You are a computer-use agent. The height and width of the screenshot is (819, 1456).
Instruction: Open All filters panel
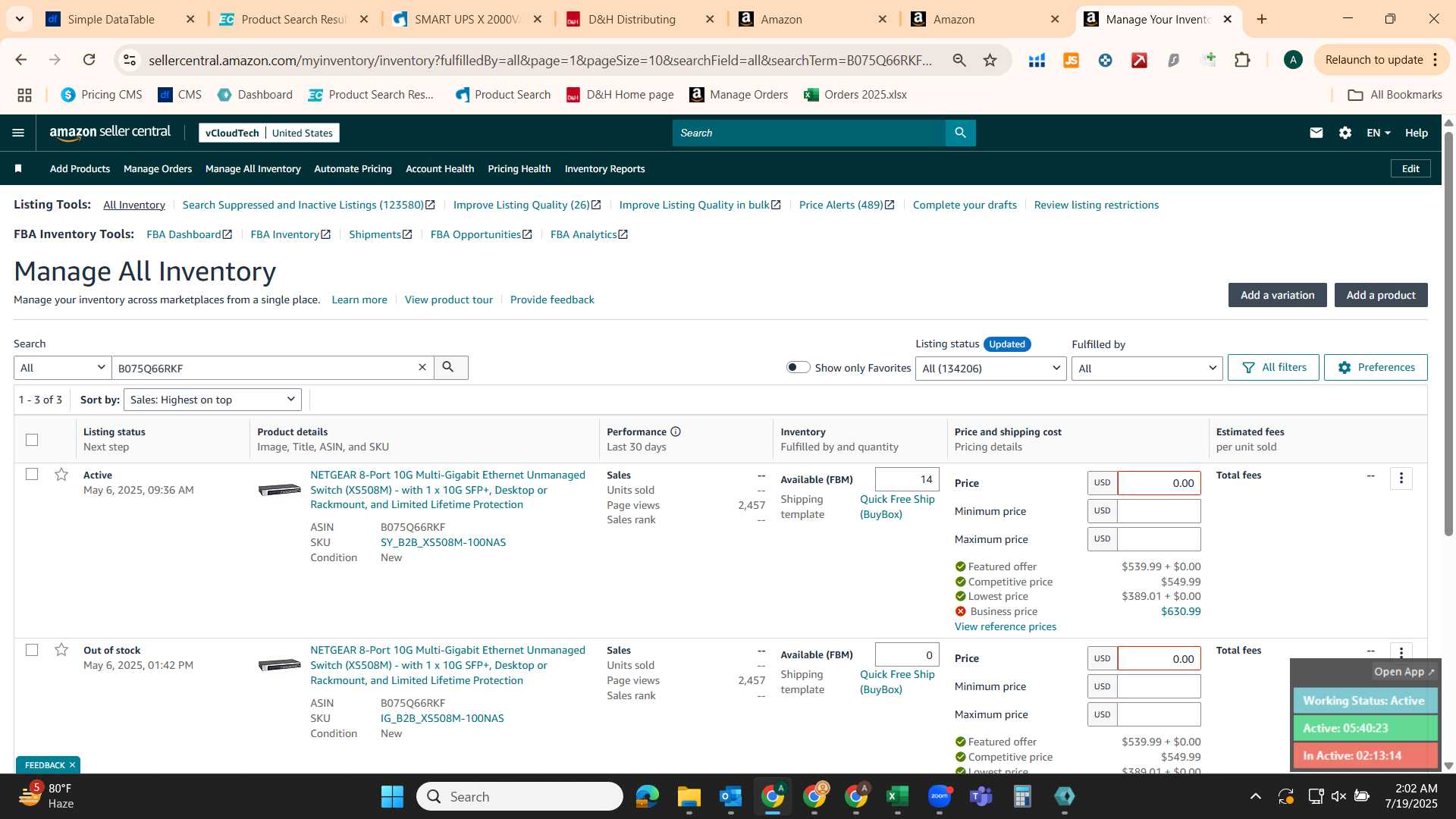click(1273, 367)
